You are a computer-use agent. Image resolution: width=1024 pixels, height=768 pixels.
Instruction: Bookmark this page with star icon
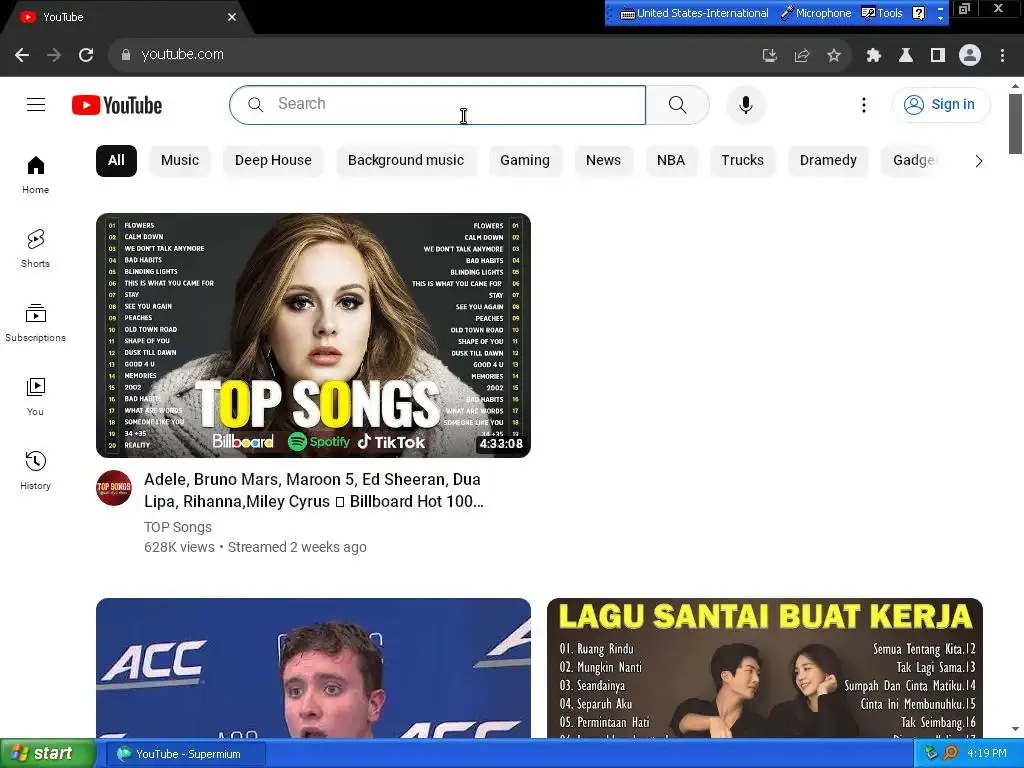834,56
